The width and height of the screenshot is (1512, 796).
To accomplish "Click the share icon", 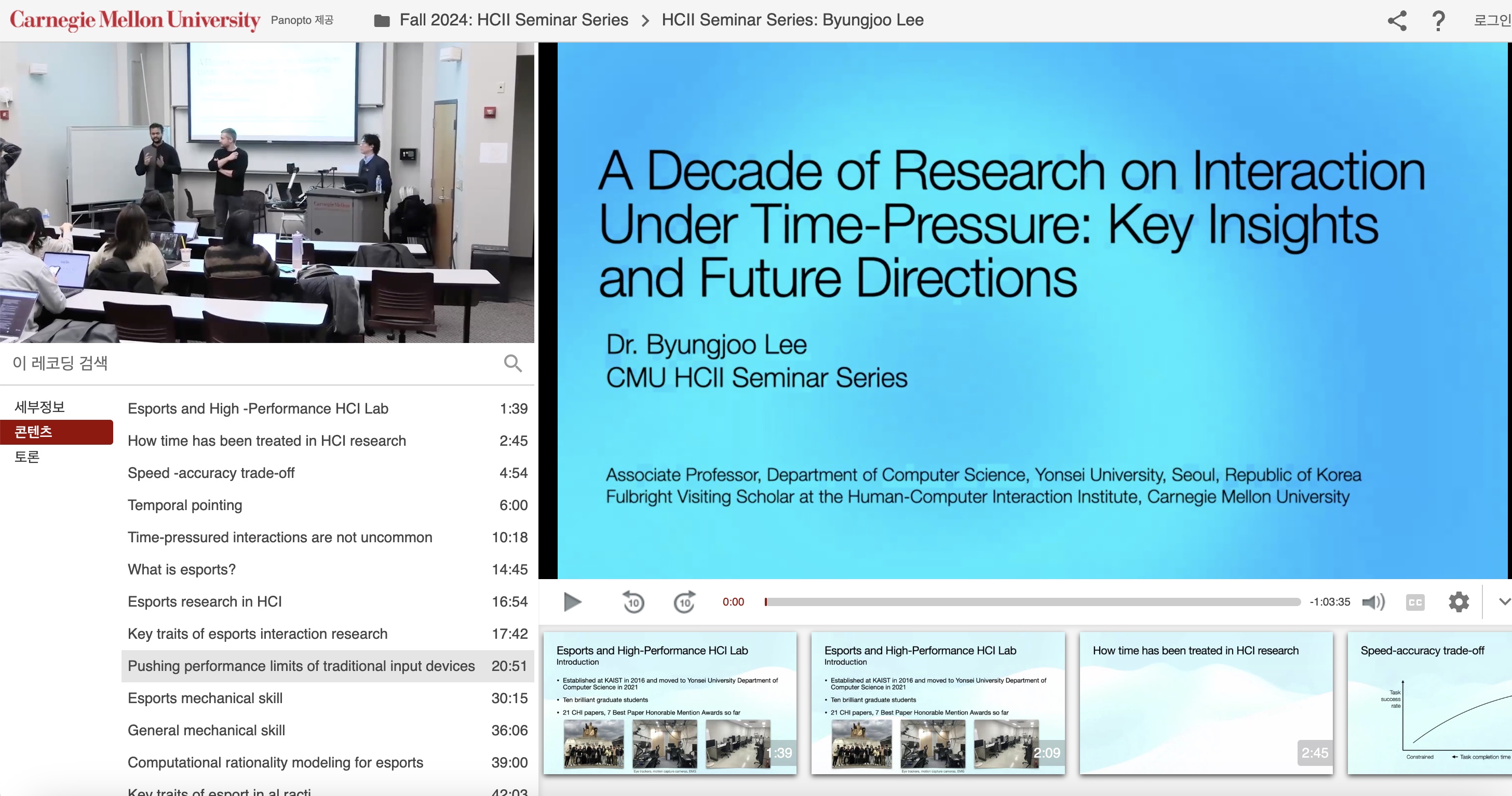I will point(1397,21).
